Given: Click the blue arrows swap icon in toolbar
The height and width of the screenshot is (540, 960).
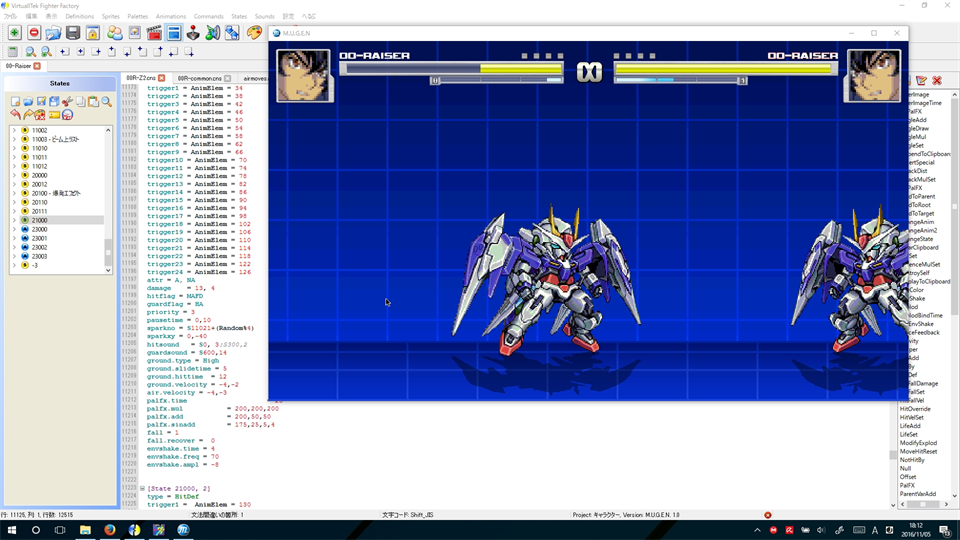Looking at the screenshot, I should (232, 33).
